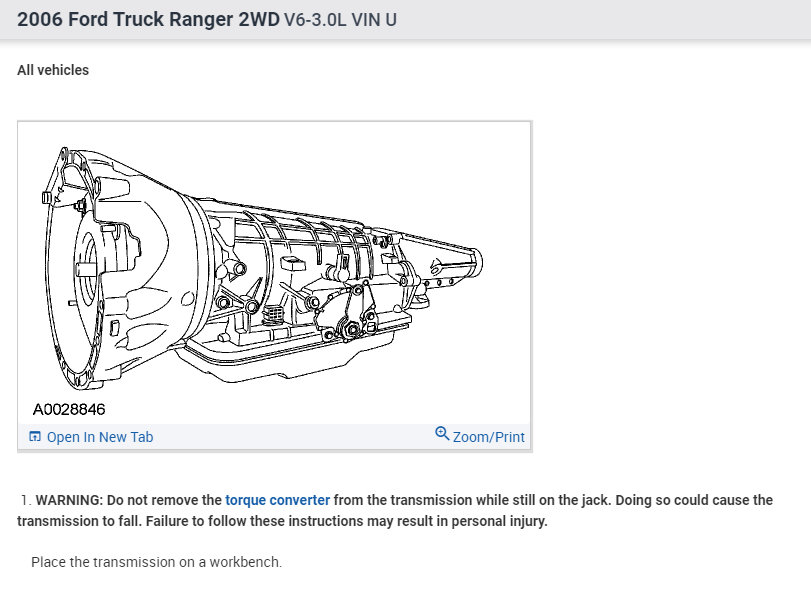Follow the torque converter hyperlink
Viewport: 811px width, 601px height.
pyautogui.click(x=277, y=500)
